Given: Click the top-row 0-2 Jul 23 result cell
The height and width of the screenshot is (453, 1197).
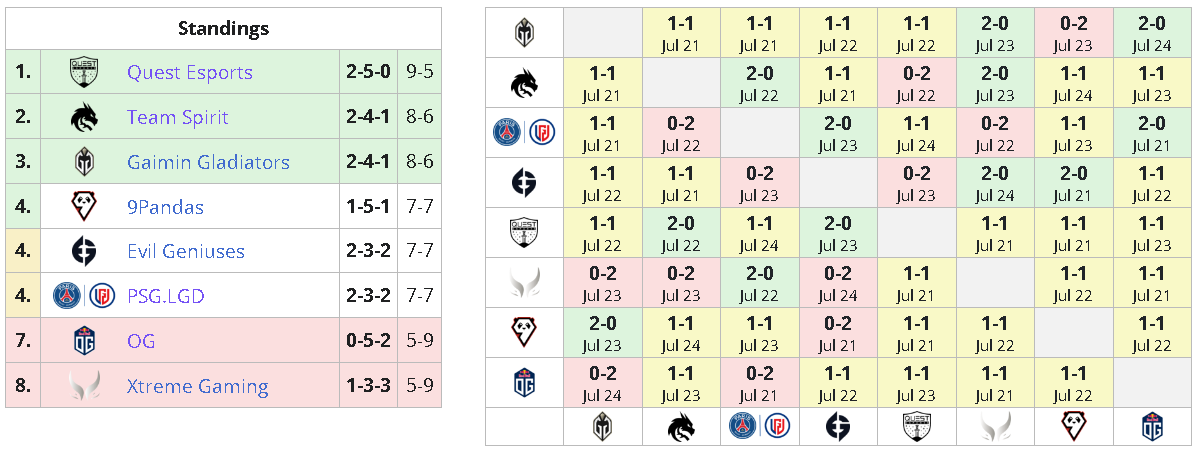Looking at the screenshot, I should [1073, 33].
